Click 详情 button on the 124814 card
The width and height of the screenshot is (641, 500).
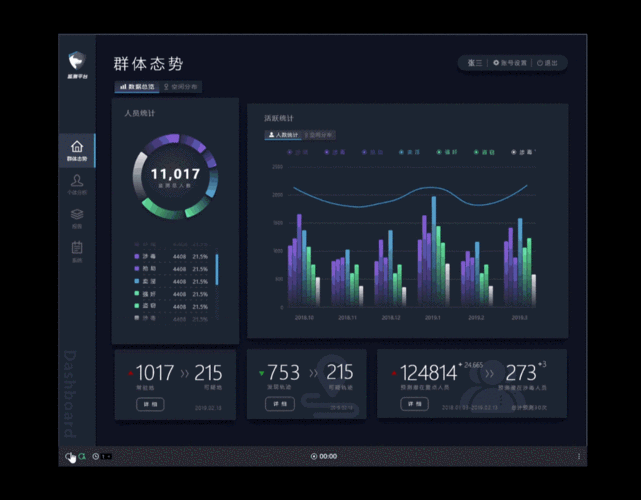pos(414,404)
